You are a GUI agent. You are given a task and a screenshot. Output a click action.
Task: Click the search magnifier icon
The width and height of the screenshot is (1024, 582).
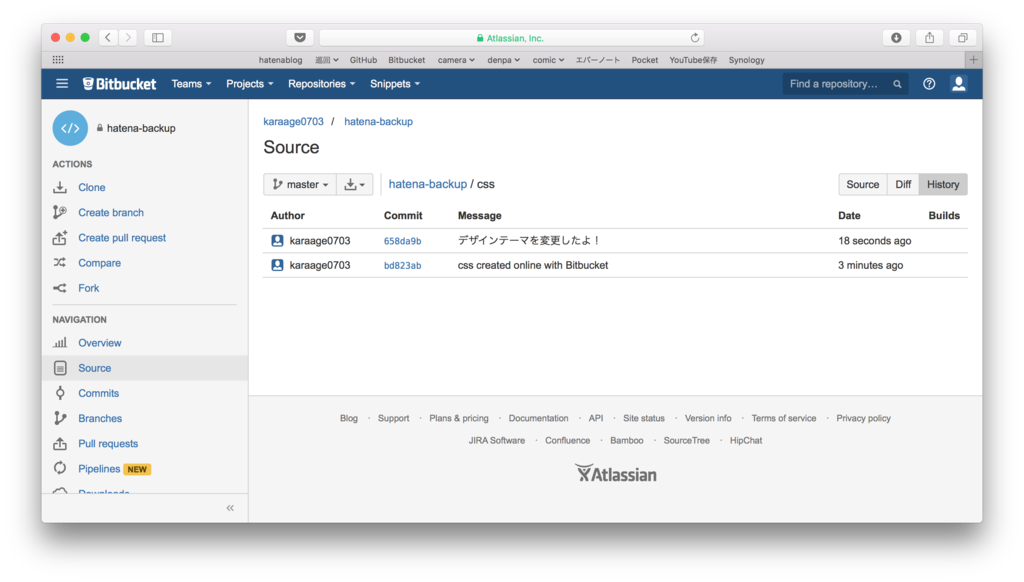pos(897,84)
